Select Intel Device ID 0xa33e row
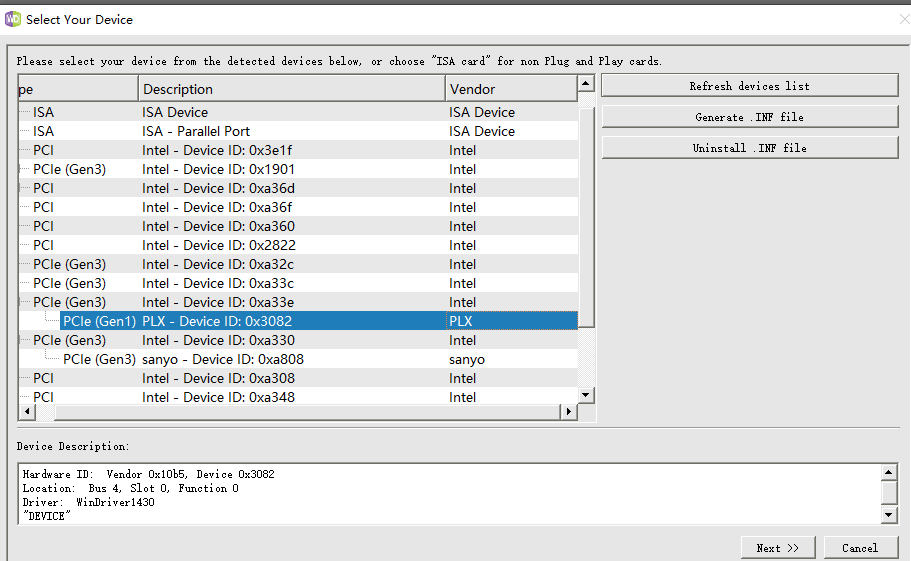 [298, 302]
